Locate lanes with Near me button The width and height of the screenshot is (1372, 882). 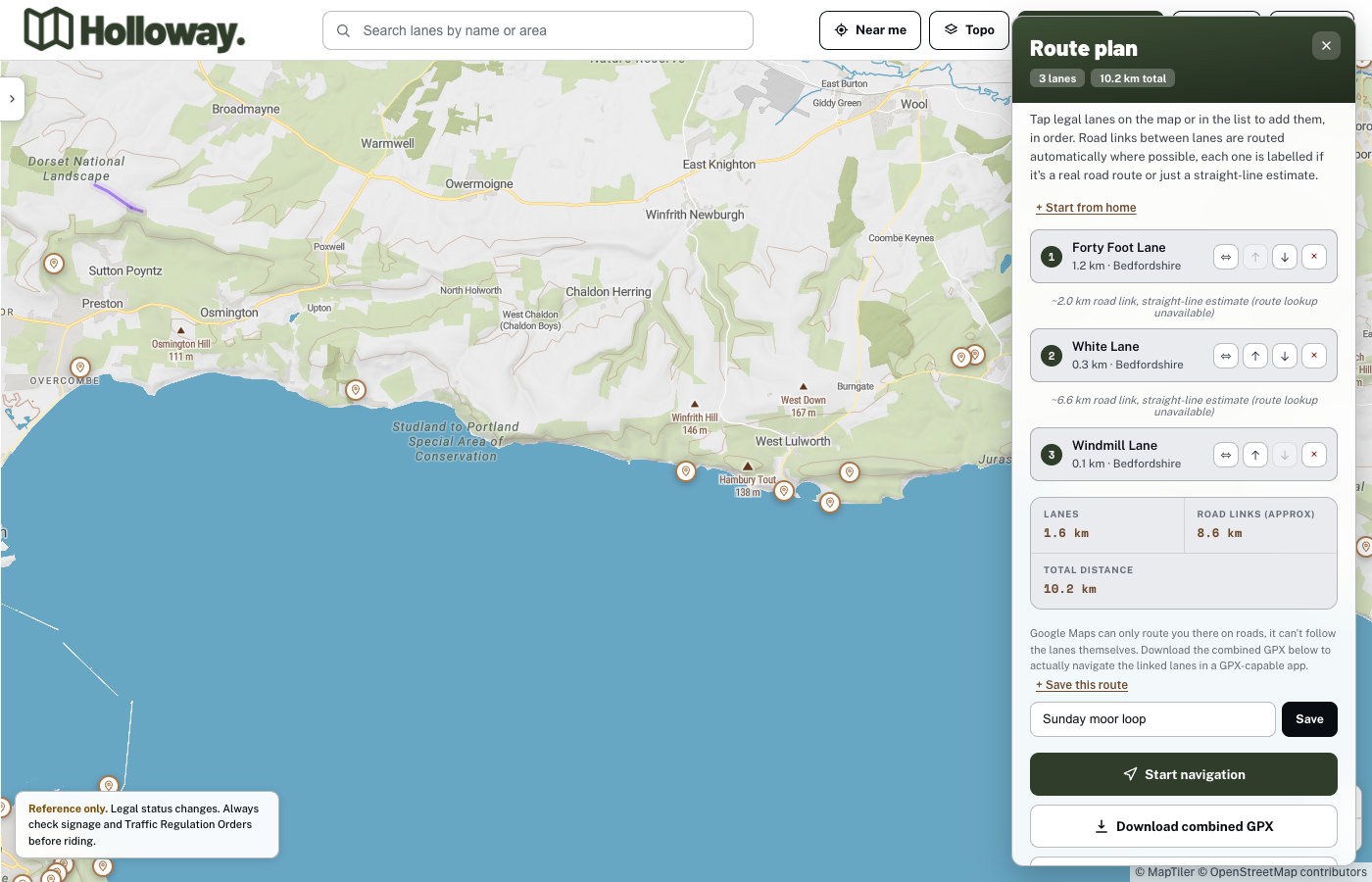click(x=870, y=30)
